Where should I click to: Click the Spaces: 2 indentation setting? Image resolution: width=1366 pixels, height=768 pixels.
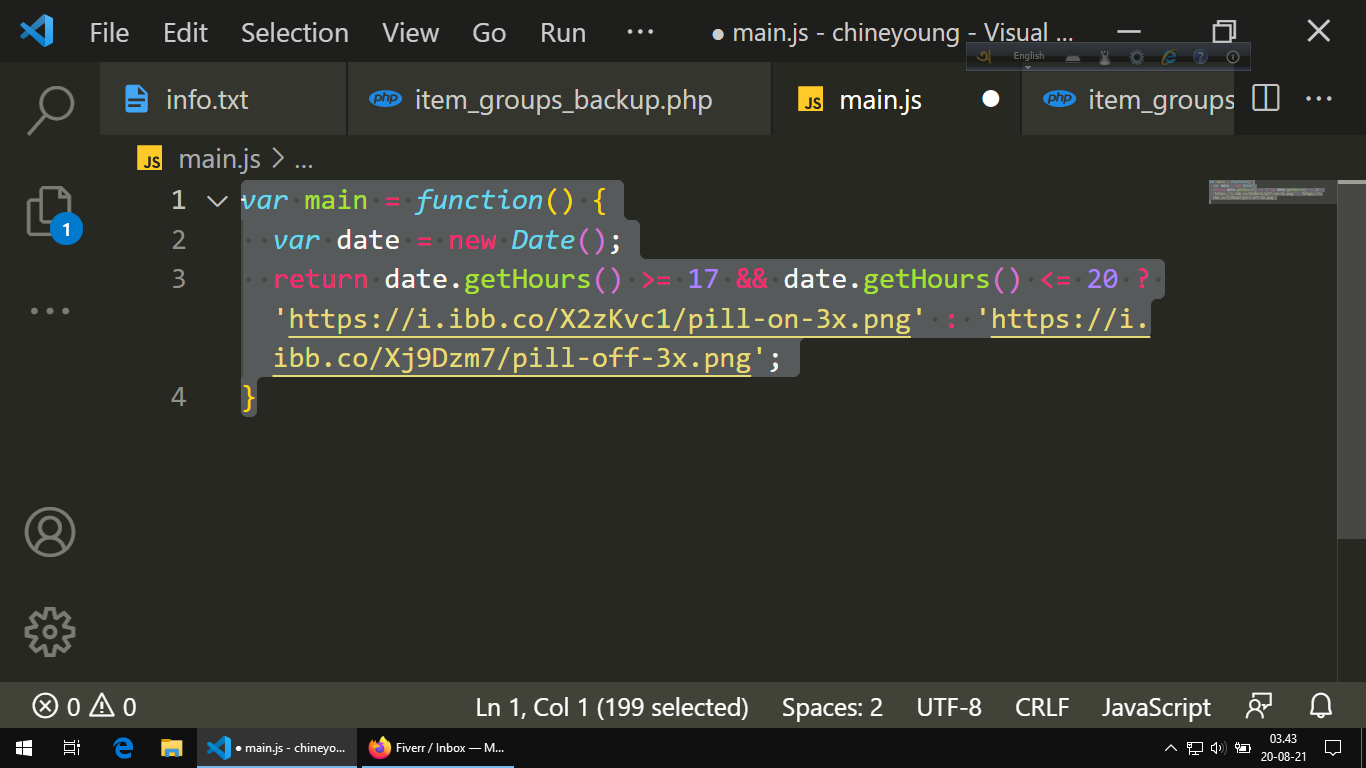832,707
